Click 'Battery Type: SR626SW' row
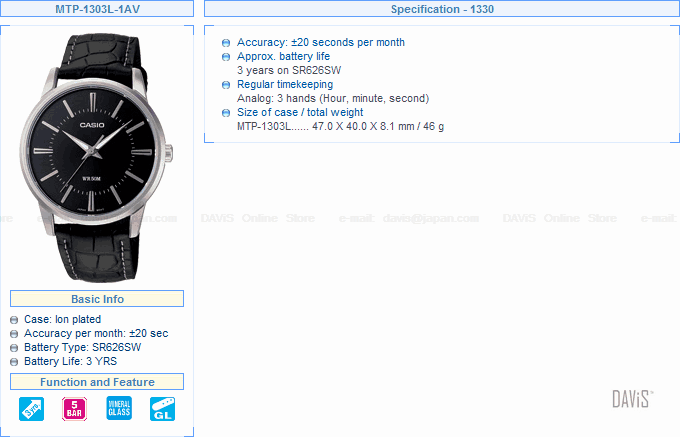The width and height of the screenshot is (680, 437). point(82,347)
